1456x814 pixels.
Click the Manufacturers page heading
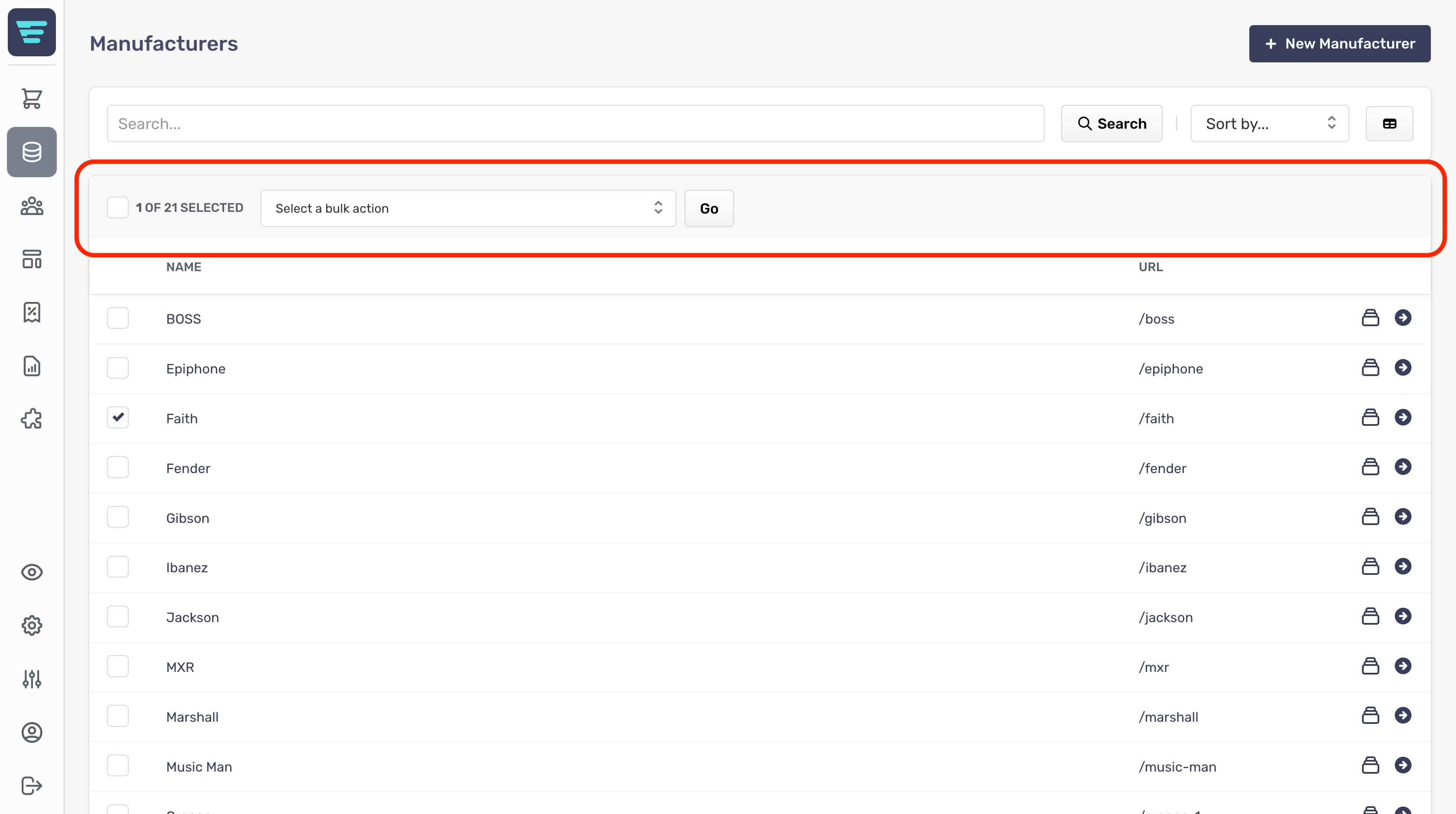click(164, 43)
